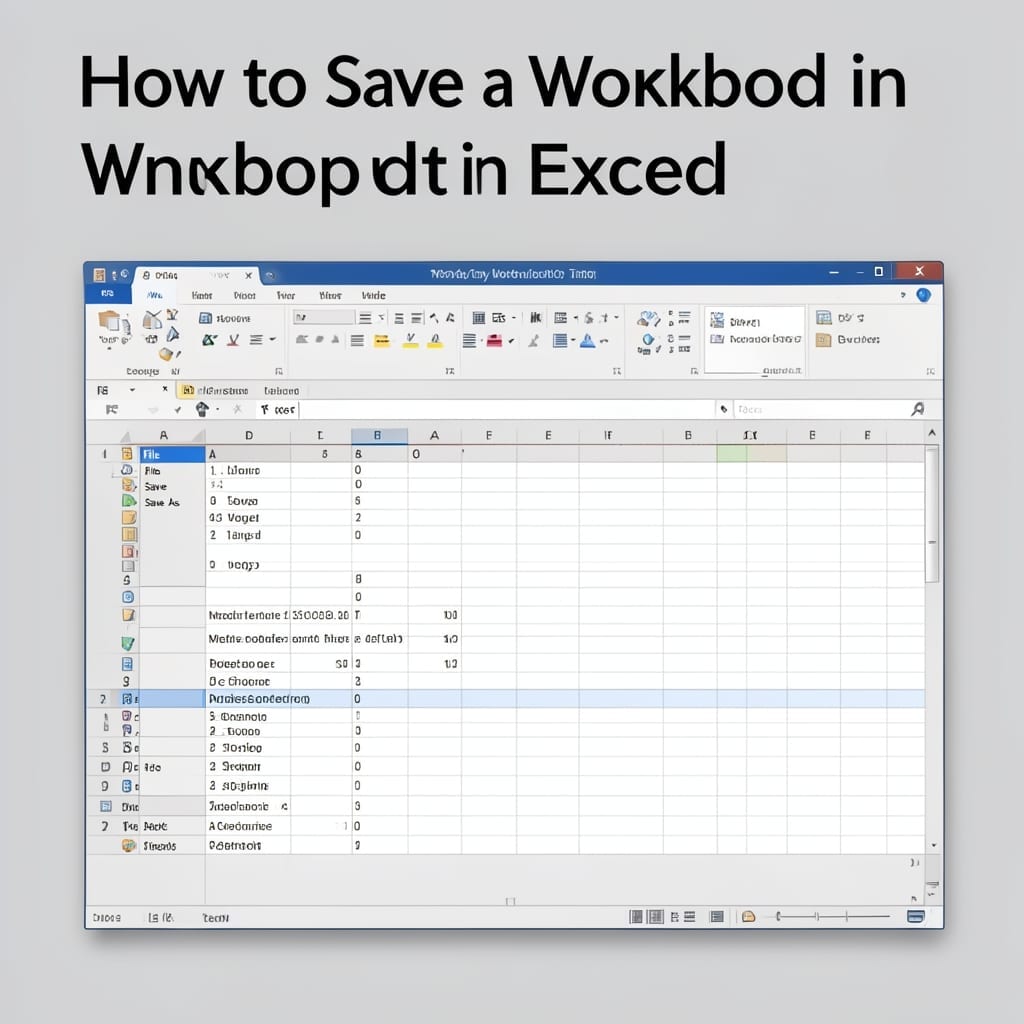Click the folder button at ribbon right

[848, 340]
